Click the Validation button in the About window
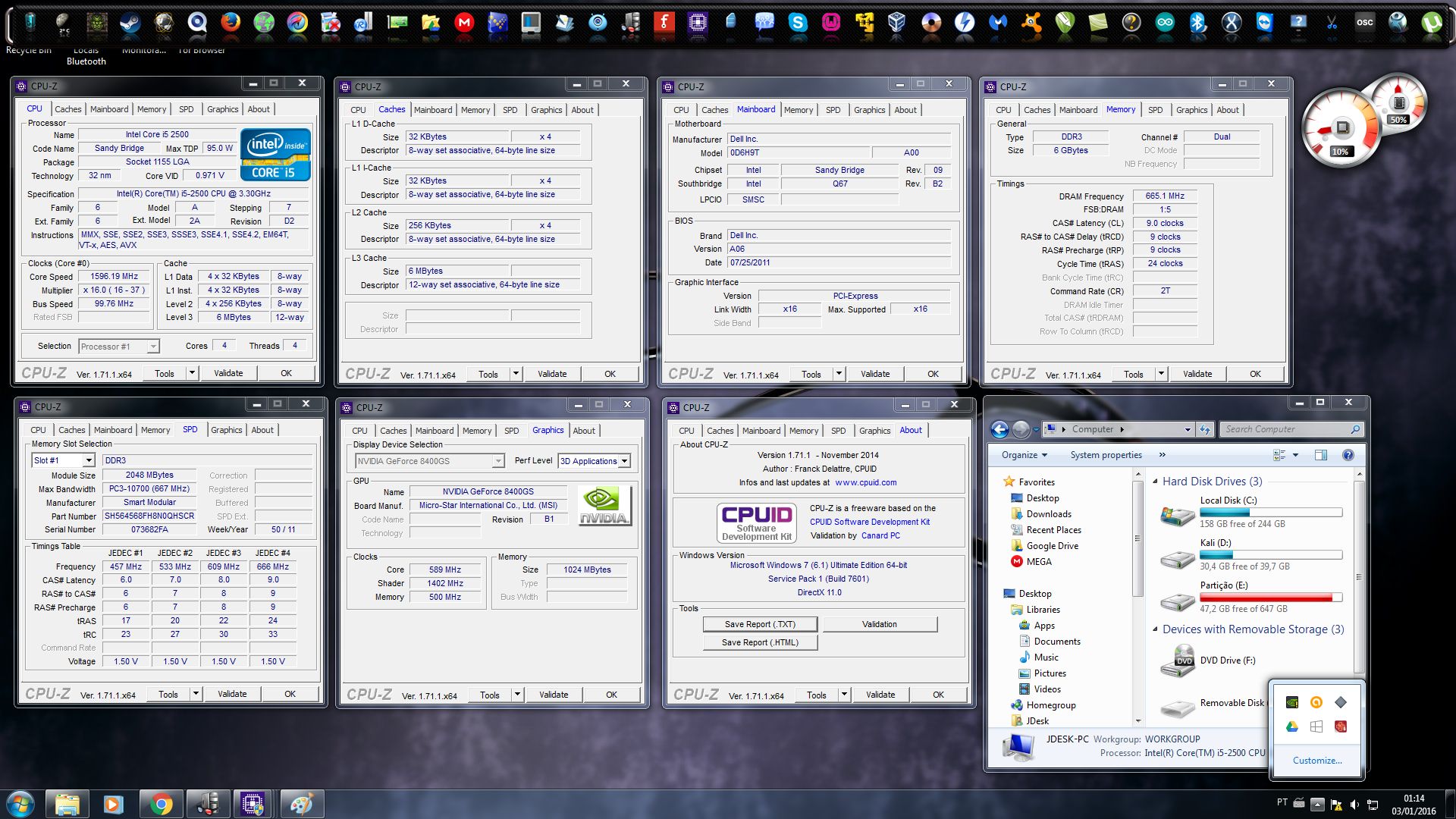 [880, 624]
